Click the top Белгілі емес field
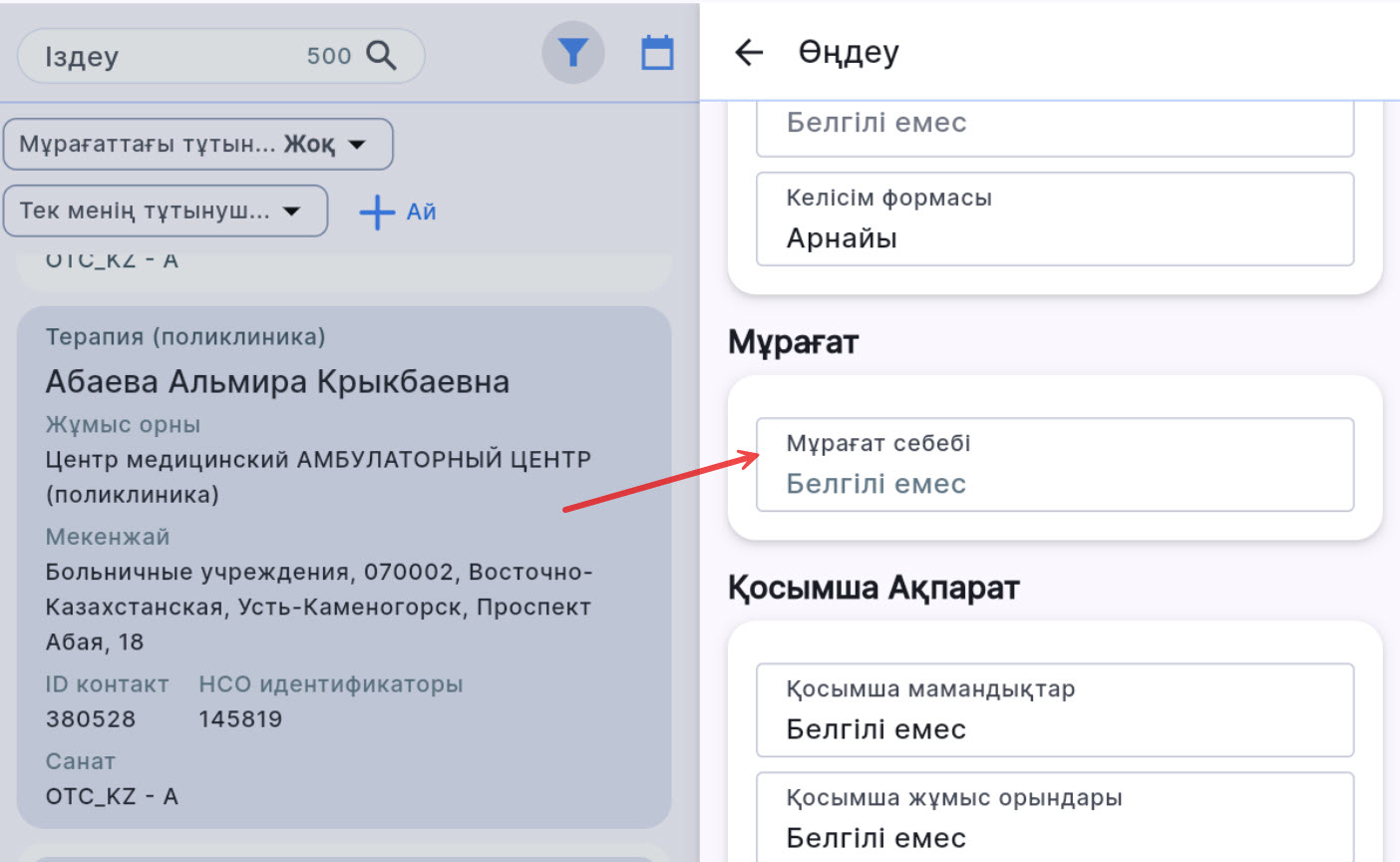 (x=1054, y=126)
